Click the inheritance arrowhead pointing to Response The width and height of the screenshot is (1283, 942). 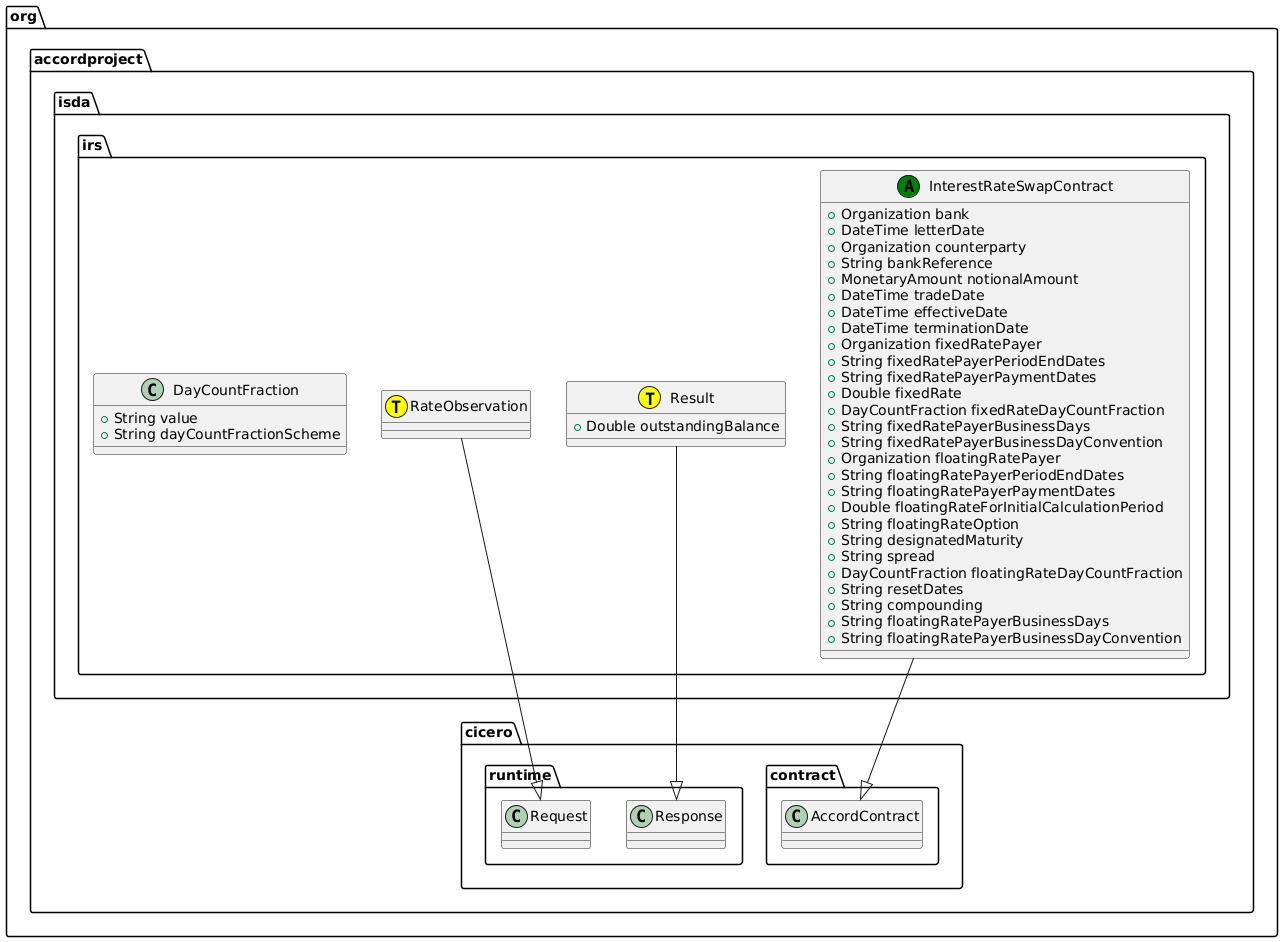click(677, 790)
